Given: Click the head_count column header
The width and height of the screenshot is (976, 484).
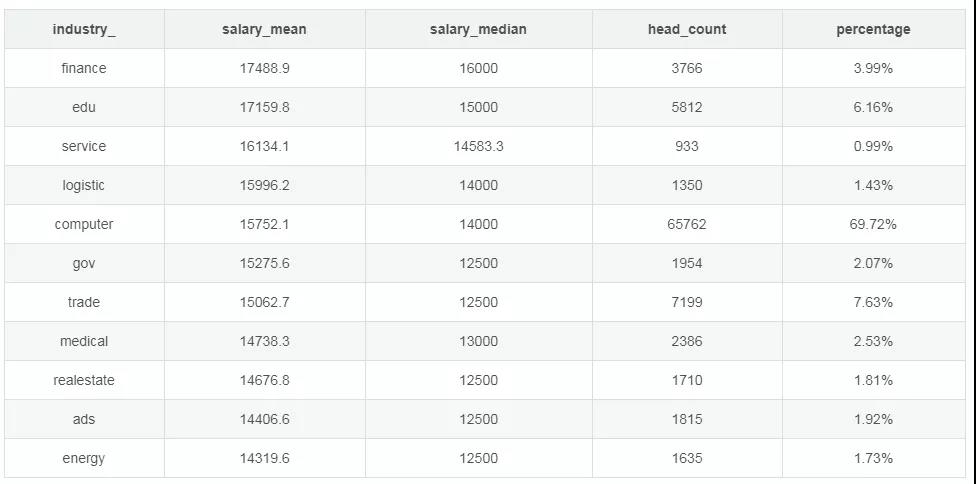Looking at the screenshot, I should tap(687, 29).
